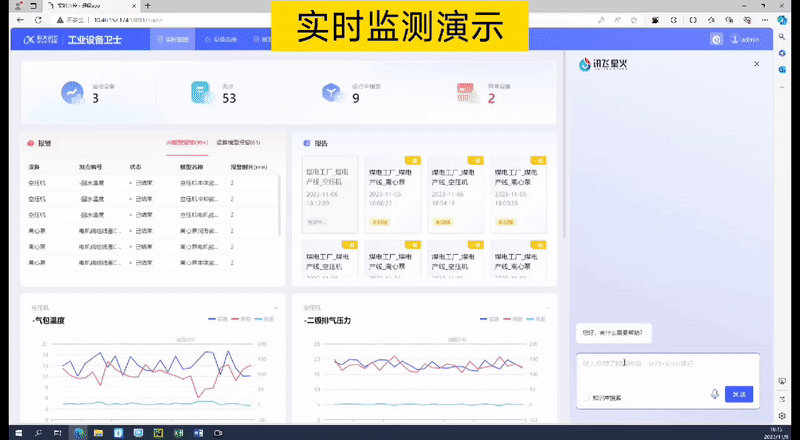
Task: Click the abnormal devices icon showing 2
Action: click(467, 93)
